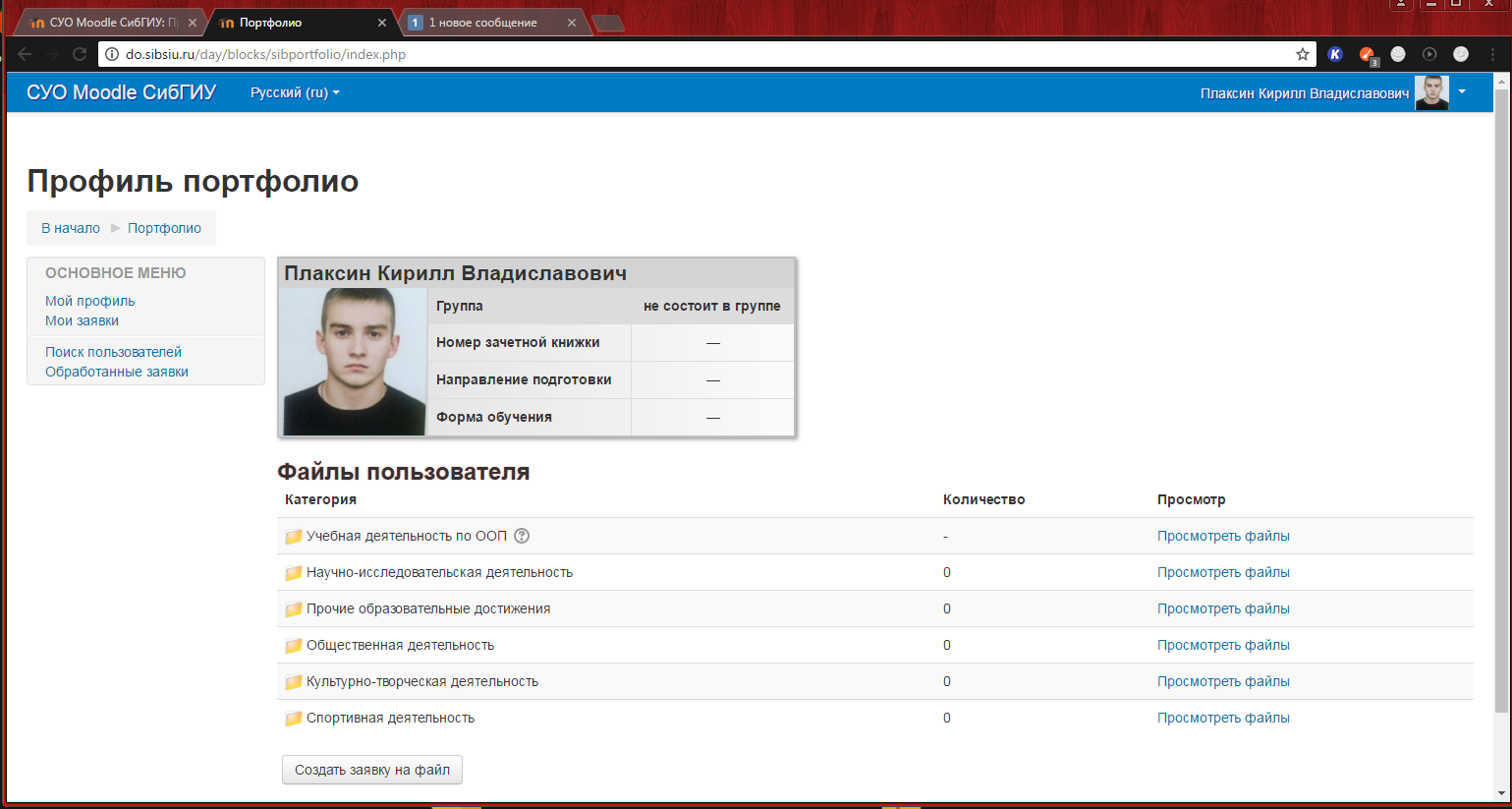Click the folder icon for Общественная деятельность
The height and width of the screenshot is (809, 1512).
pyautogui.click(x=293, y=646)
